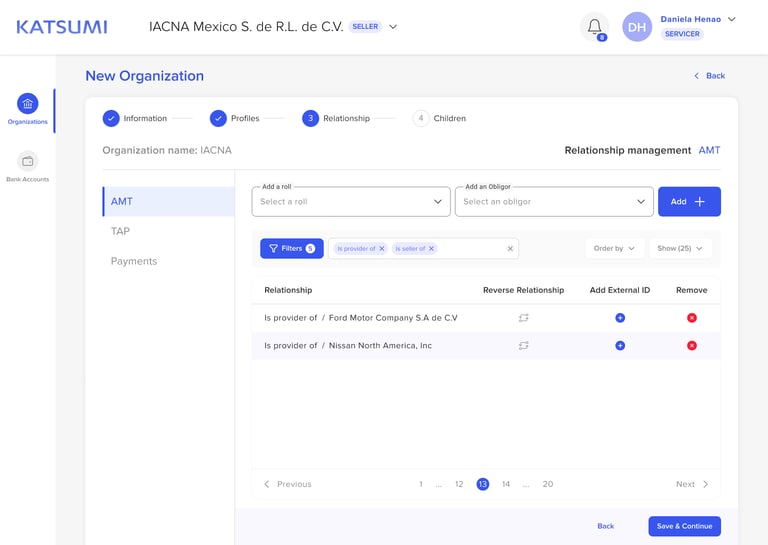Go back using the top Back link
Image resolution: width=768 pixels, height=545 pixels.
coord(710,76)
